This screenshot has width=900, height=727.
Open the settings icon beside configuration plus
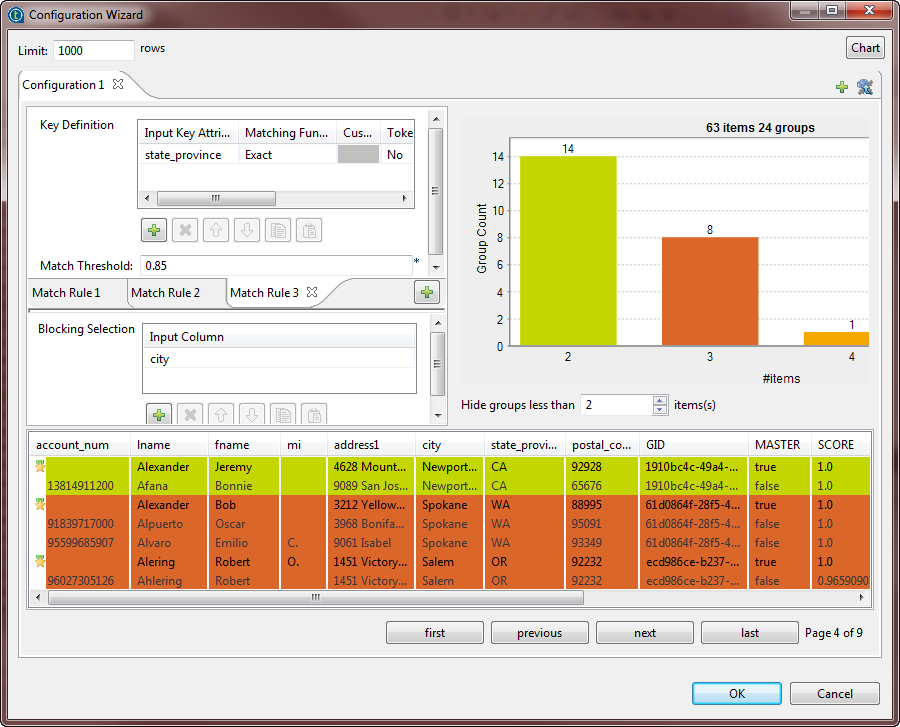pyautogui.click(x=865, y=87)
